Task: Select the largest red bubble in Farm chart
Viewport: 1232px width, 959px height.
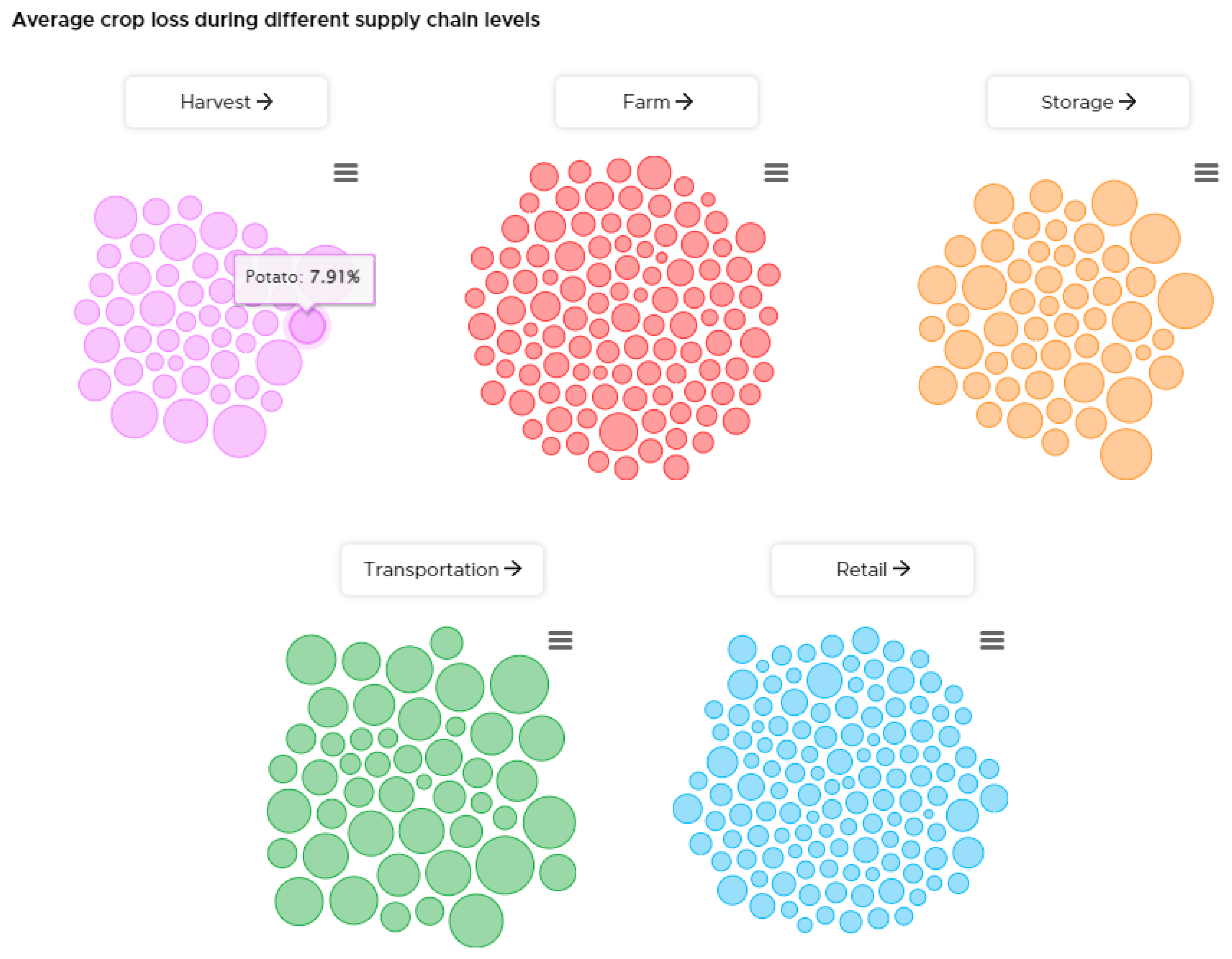Action: point(618,432)
